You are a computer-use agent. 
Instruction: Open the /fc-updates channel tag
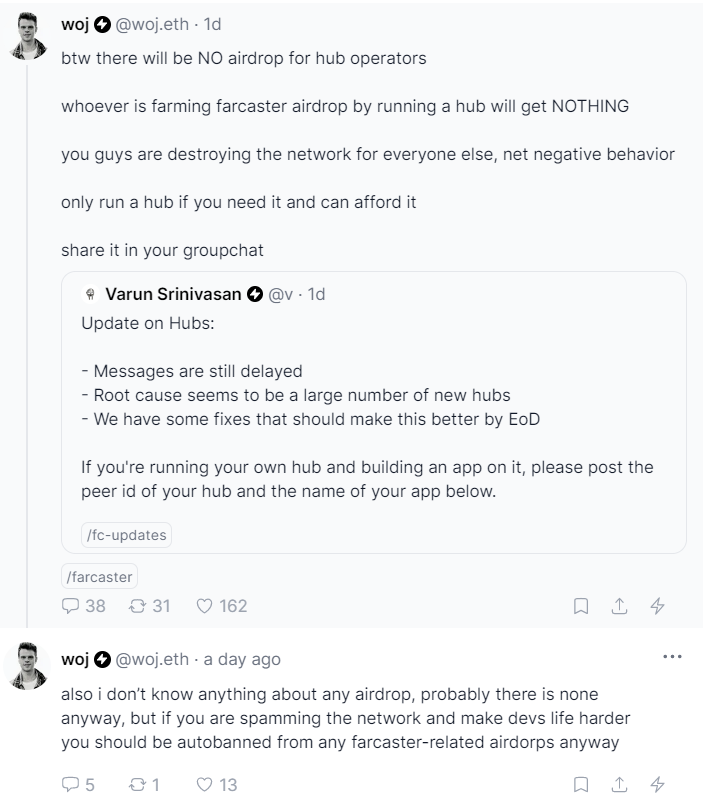pyautogui.click(x=126, y=535)
